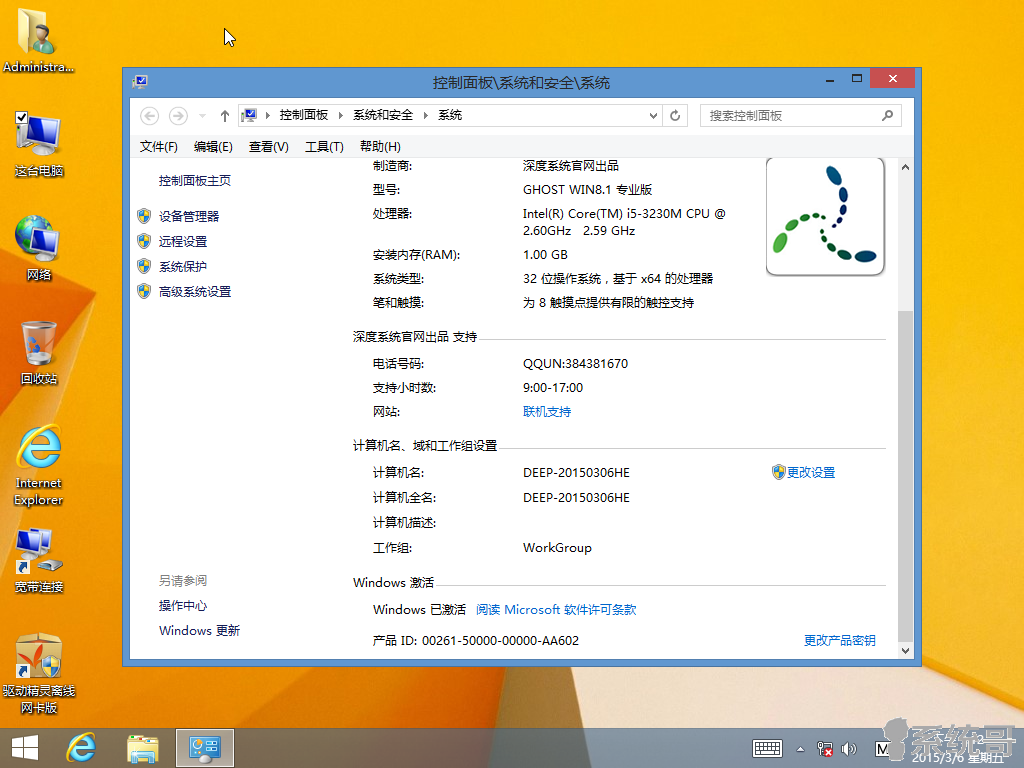Click the 系统 breadcrumb
Image resolution: width=1024 pixels, height=768 pixels.
point(450,115)
